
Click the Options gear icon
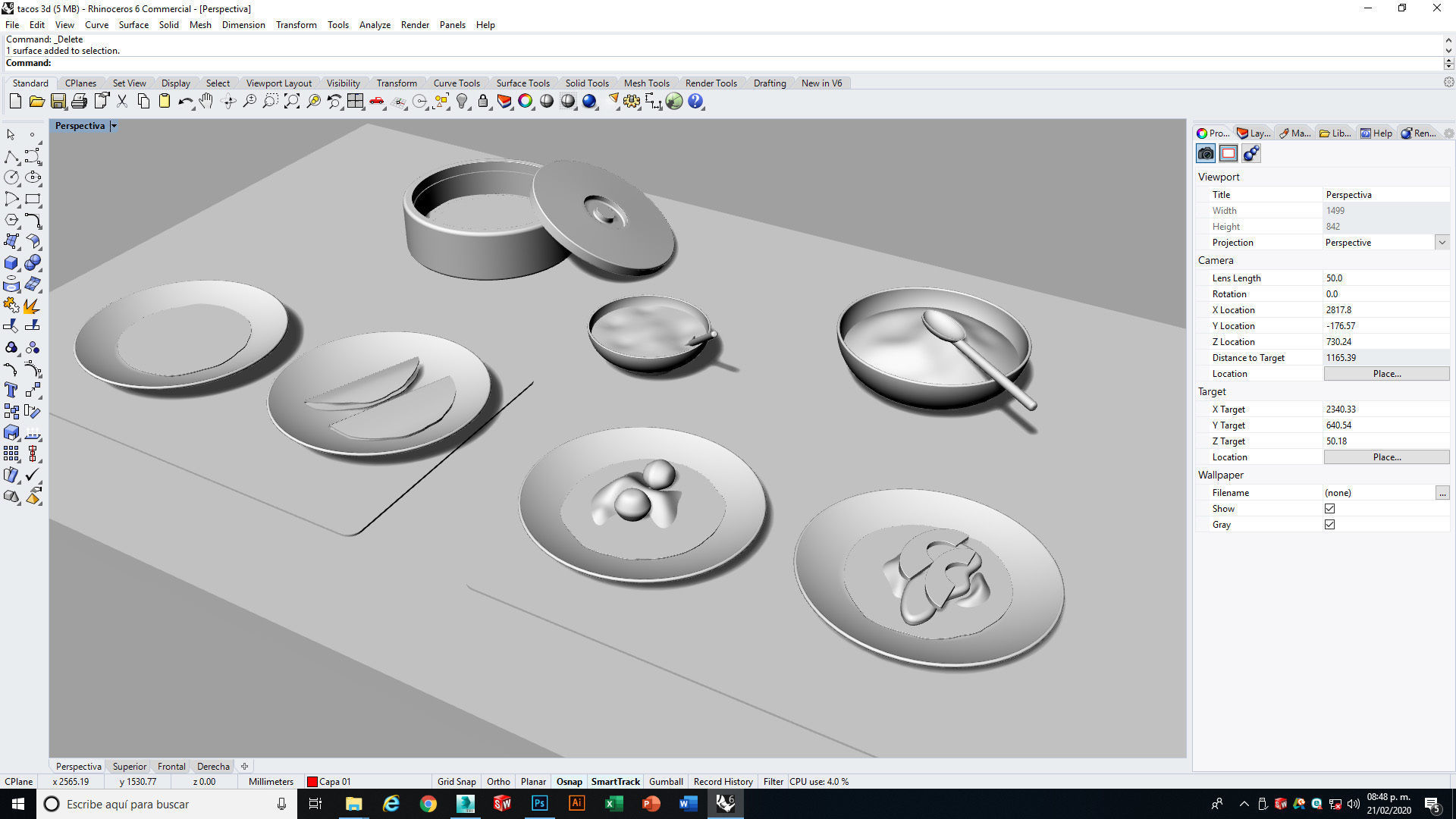(632, 102)
